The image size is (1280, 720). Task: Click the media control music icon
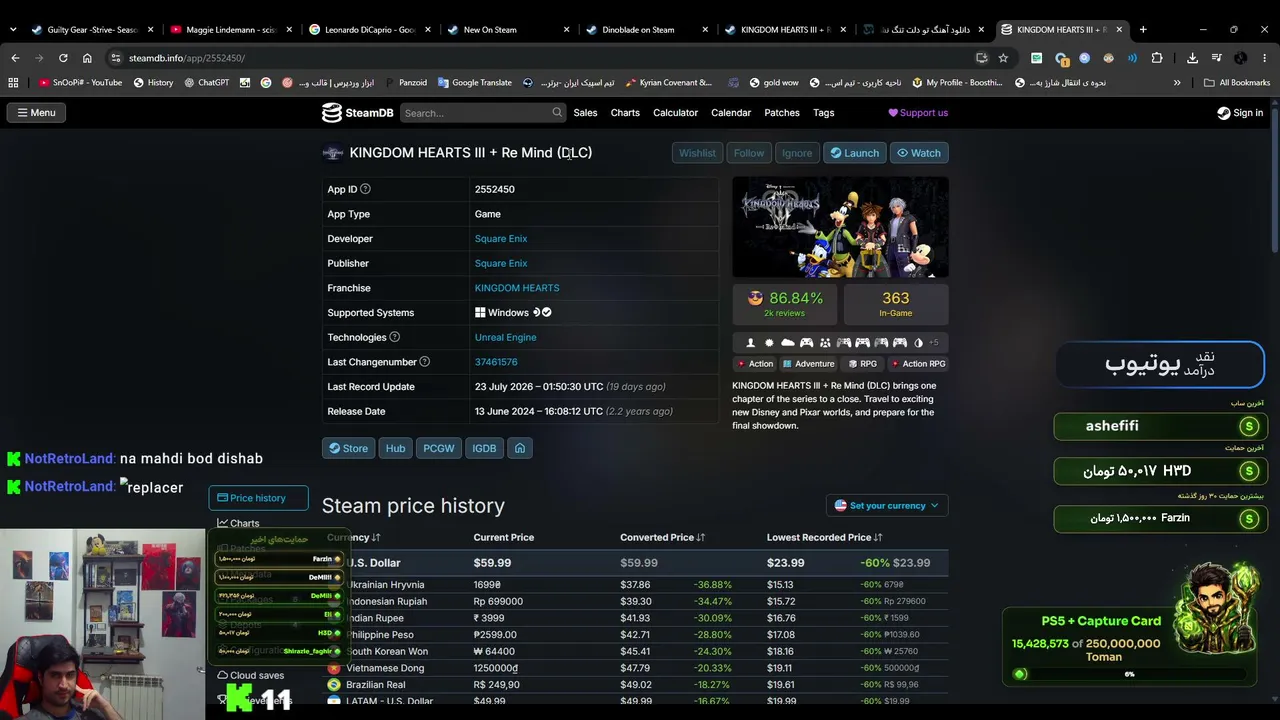[x=1217, y=58]
